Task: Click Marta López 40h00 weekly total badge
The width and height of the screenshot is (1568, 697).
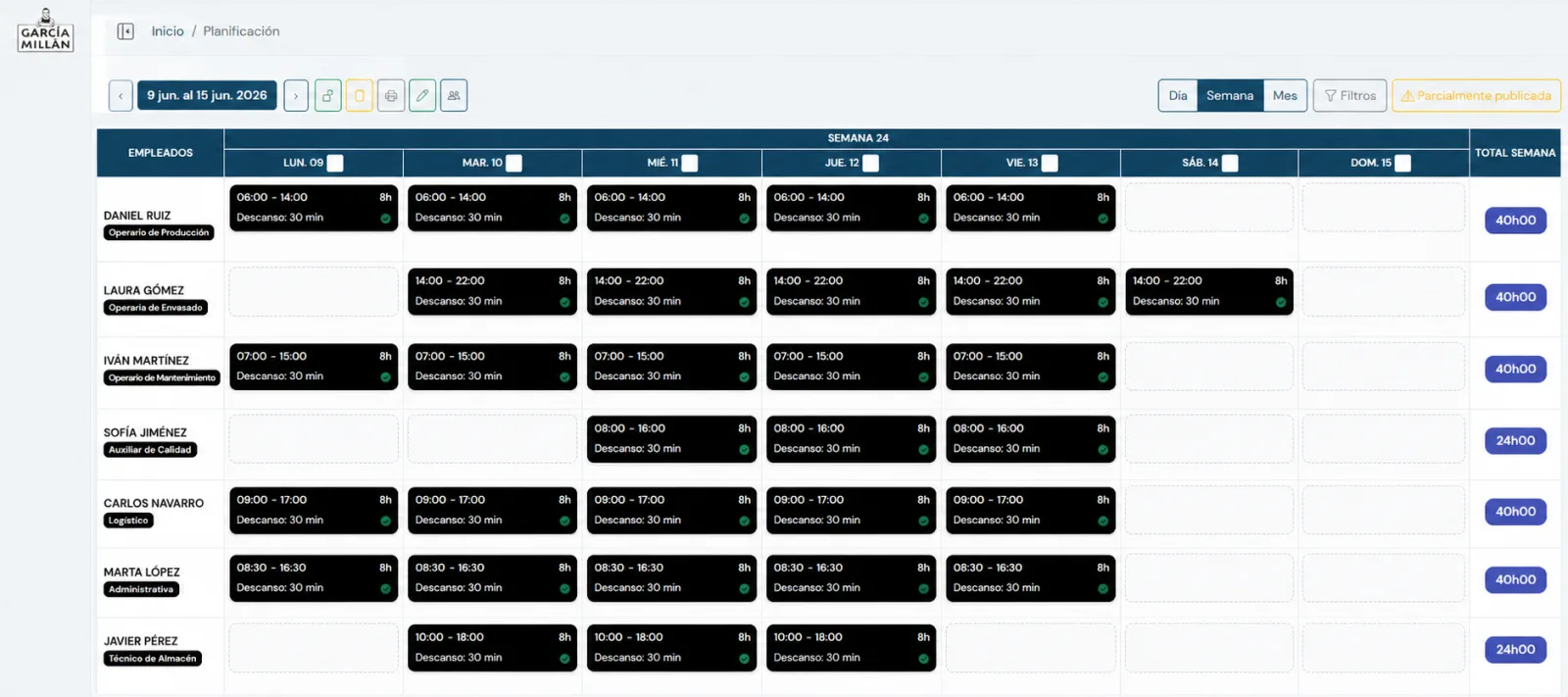Action: tap(1515, 580)
